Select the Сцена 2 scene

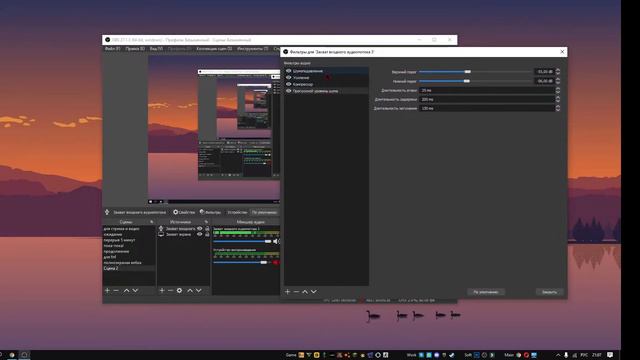click(x=129, y=269)
